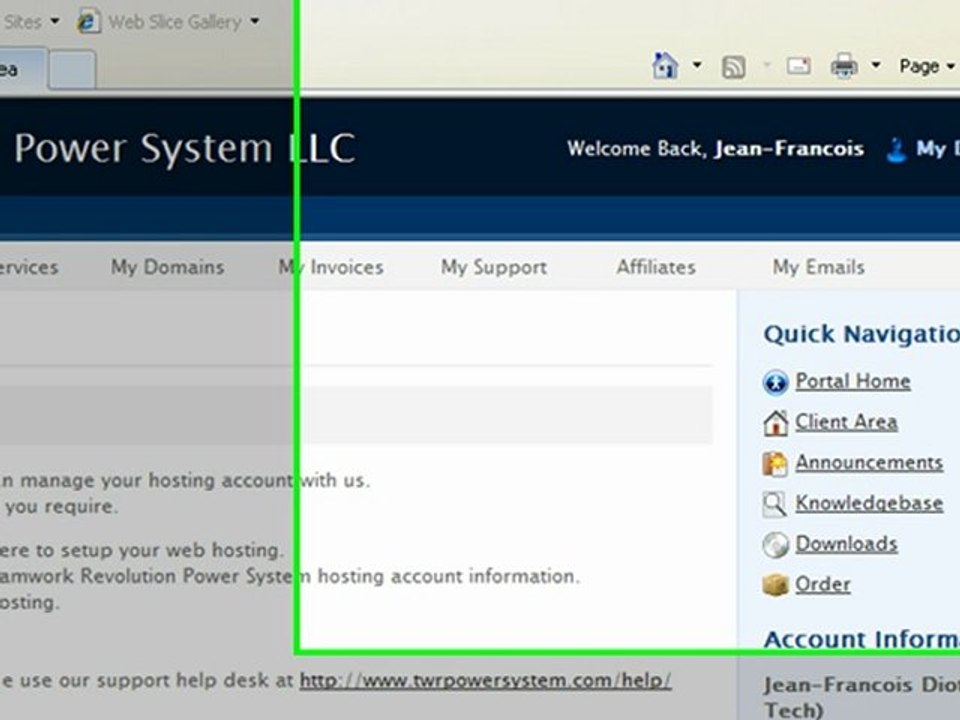Viewport: 960px width, 720px height.
Task: Open the Page menu
Action: (926, 66)
